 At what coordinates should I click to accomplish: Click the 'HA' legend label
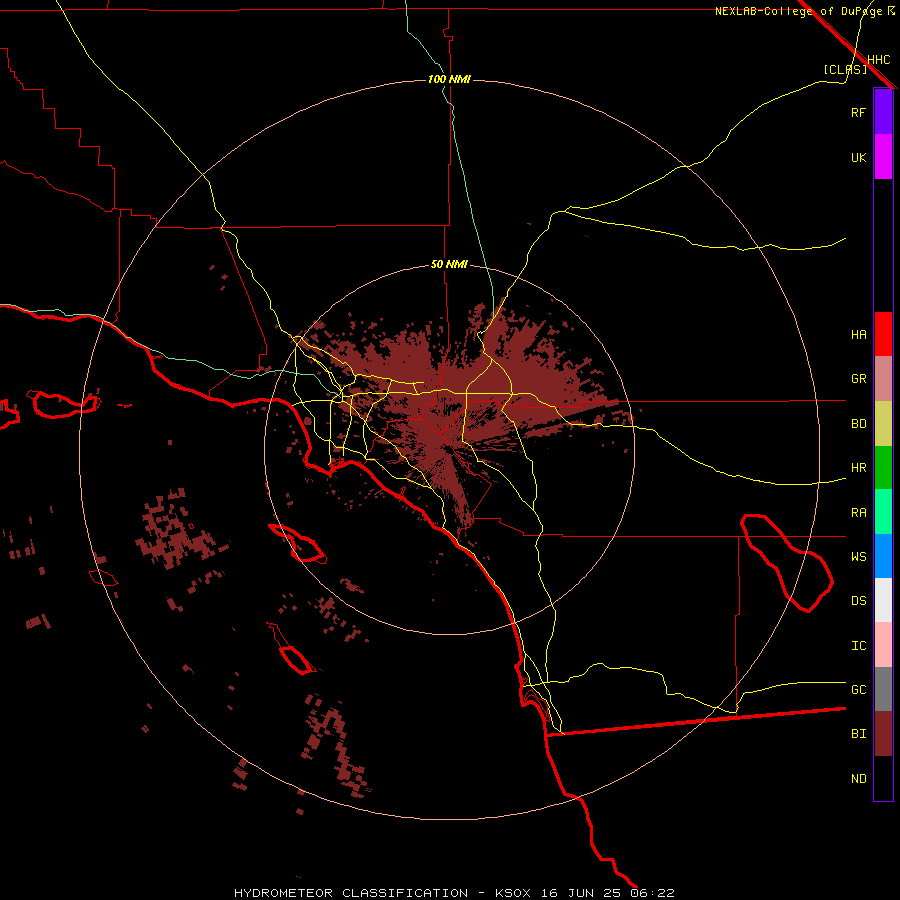[x=858, y=334]
